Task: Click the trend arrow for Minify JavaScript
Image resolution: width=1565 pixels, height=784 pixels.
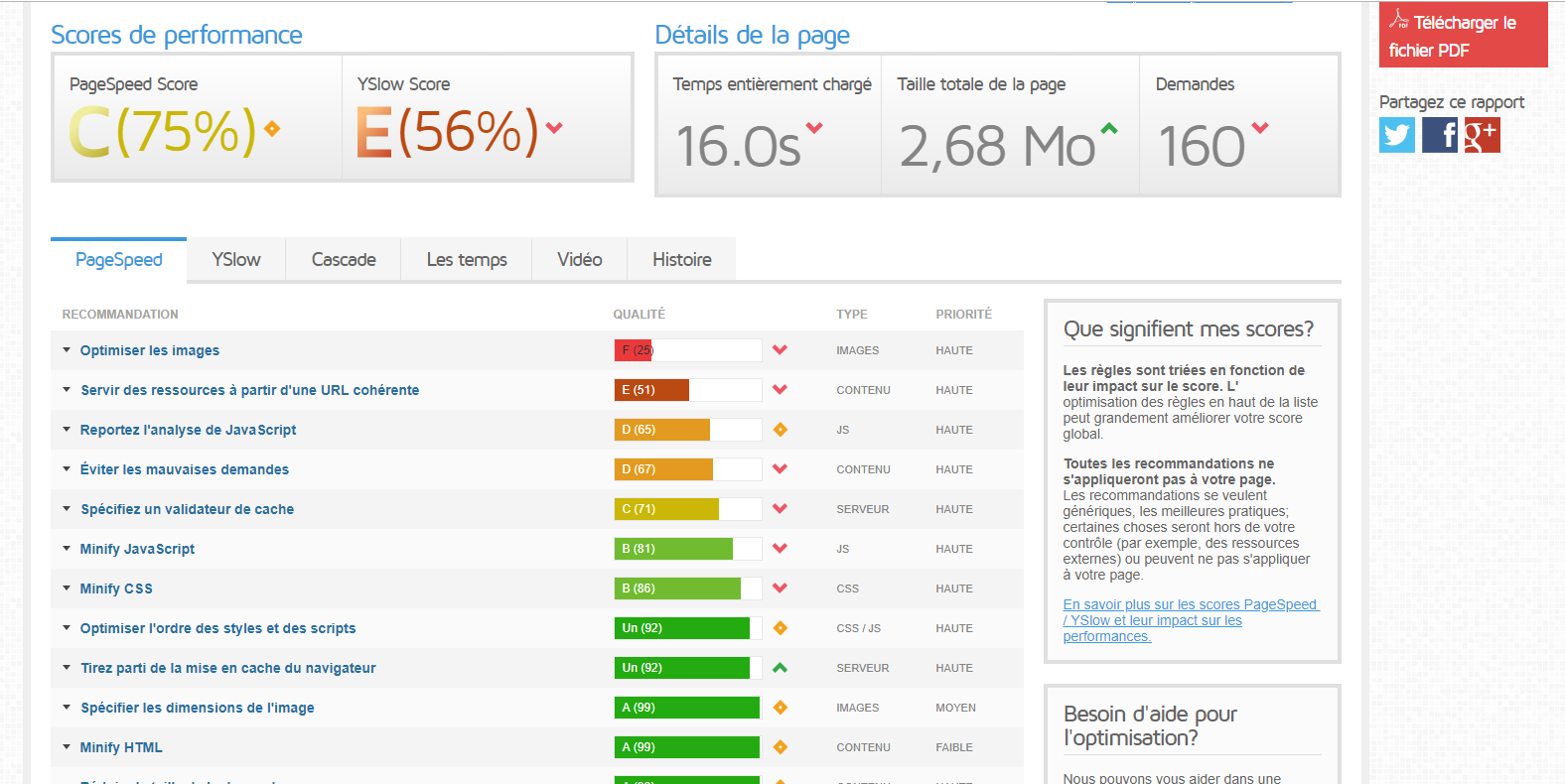Action: pos(780,549)
